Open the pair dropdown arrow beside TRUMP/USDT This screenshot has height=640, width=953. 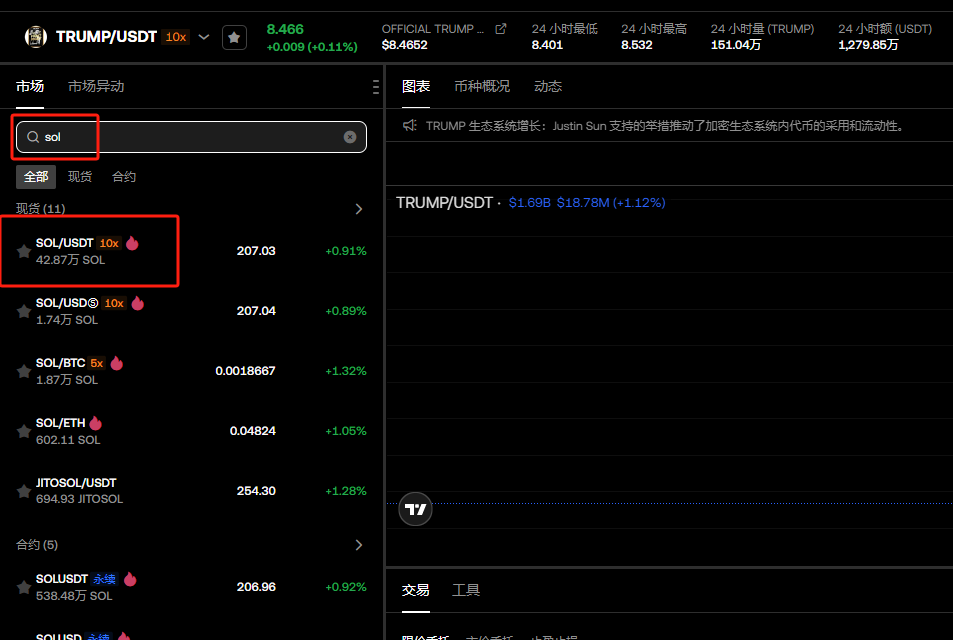click(x=204, y=37)
